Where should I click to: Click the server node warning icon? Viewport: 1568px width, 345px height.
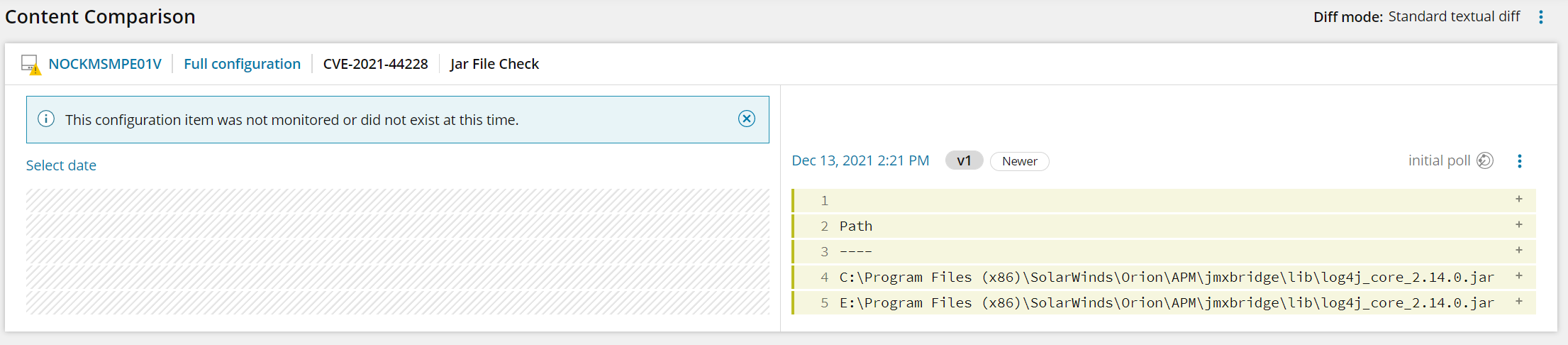pyautogui.click(x=30, y=65)
